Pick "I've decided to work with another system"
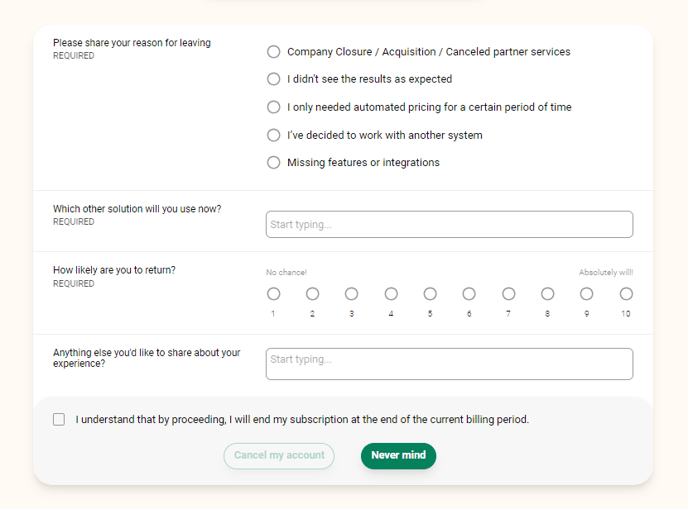Viewport: 688px width, 509px height. click(274, 135)
